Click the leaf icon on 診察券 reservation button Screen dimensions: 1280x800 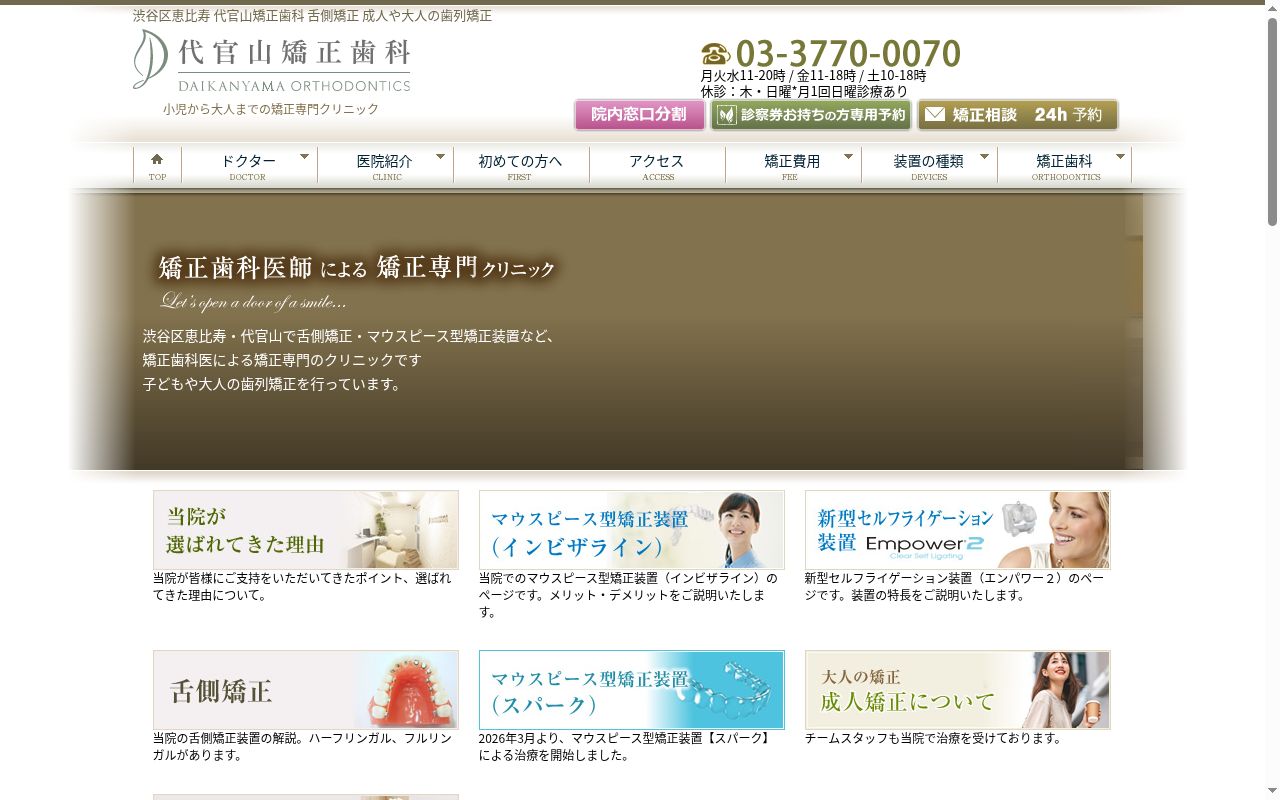[726, 115]
